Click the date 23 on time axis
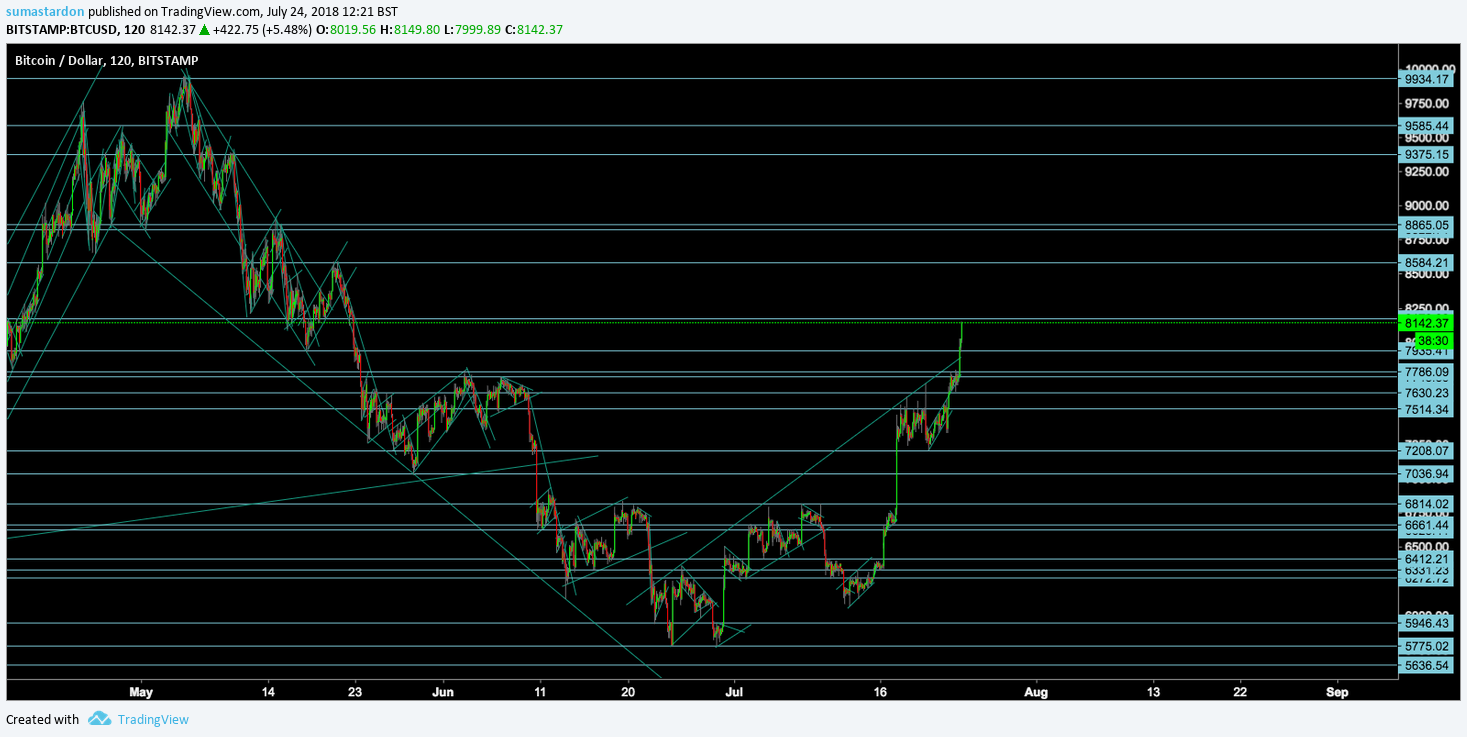 [355, 691]
